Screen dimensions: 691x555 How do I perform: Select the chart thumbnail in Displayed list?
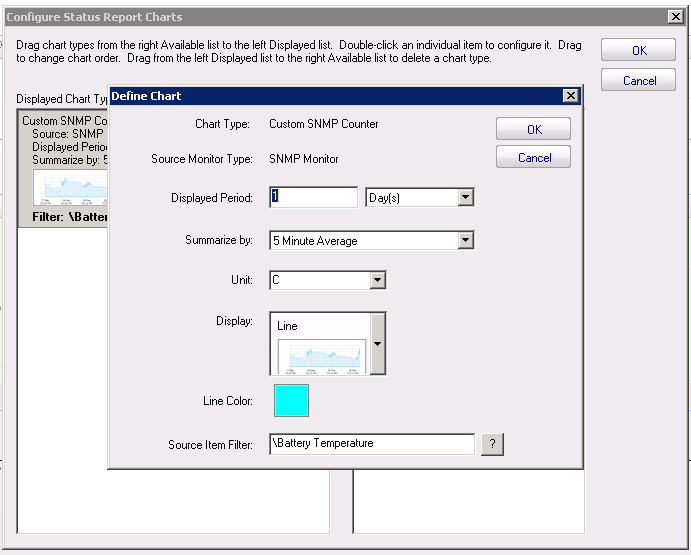coord(70,187)
